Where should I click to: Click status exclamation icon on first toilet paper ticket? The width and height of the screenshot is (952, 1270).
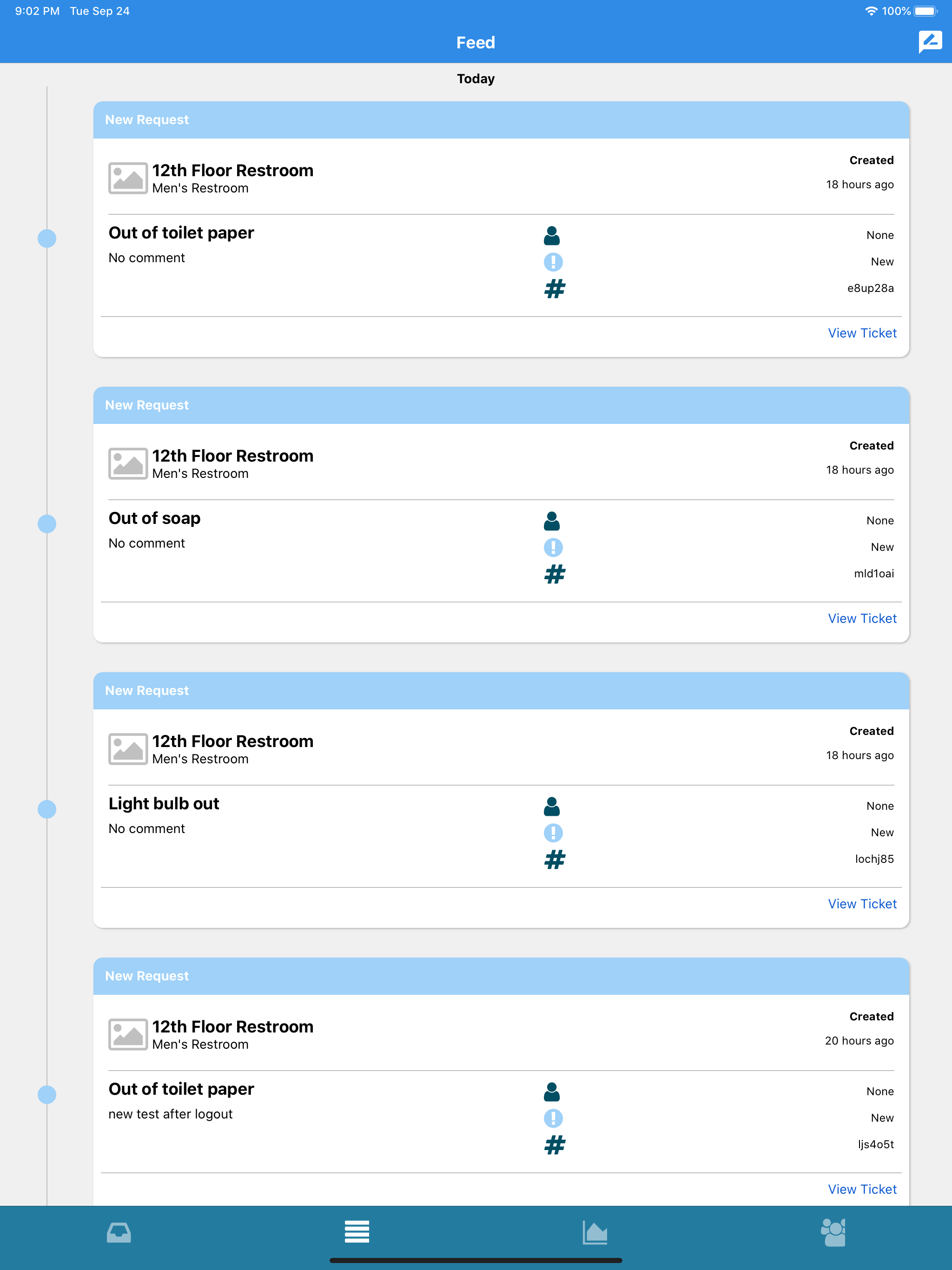click(553, 262)
